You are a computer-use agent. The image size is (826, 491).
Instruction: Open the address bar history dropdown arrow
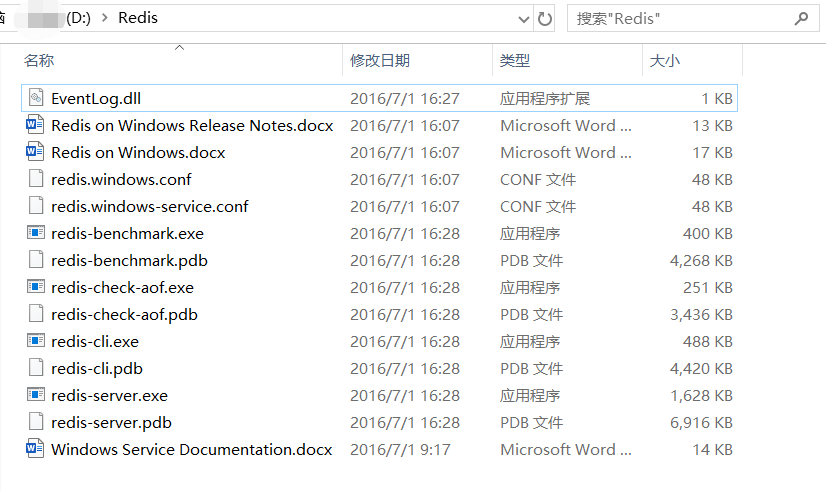point(523,19)
